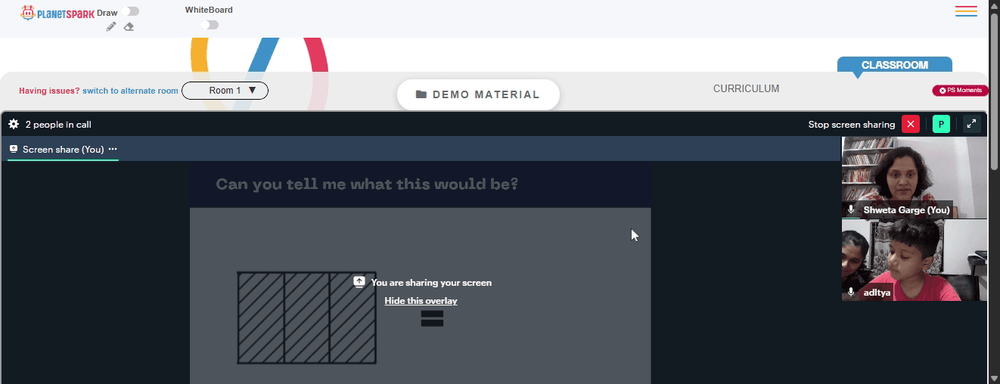Open the Demo Material folder

coord(478,94)
